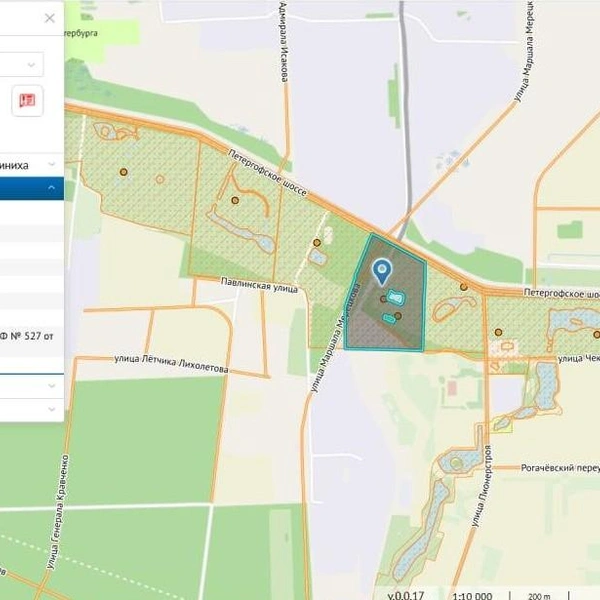This screenshot has height=600, width=600.
Task: Click the red document report icon button
Action: coord(27,101)
